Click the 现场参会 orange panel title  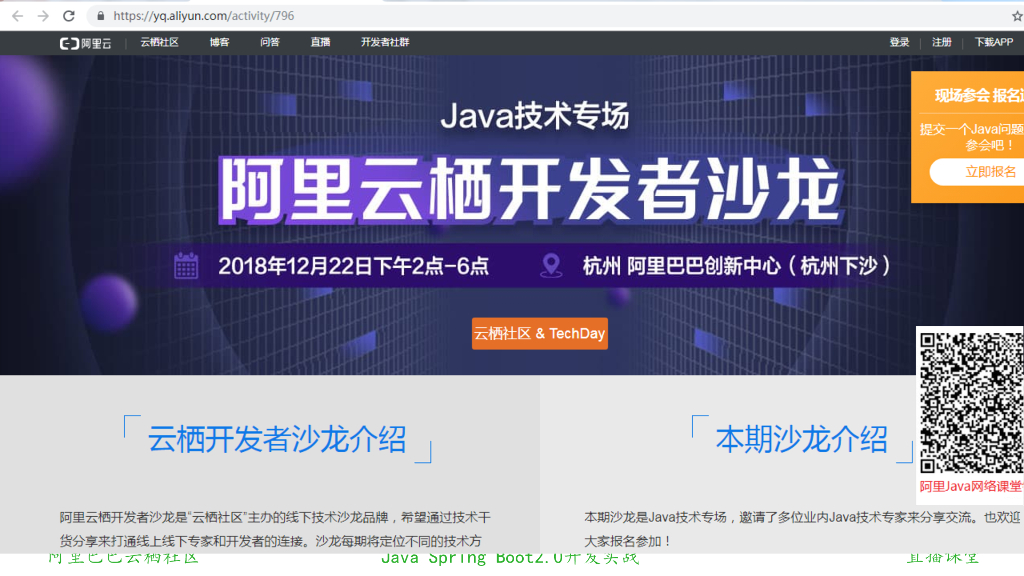coord(978,96)
